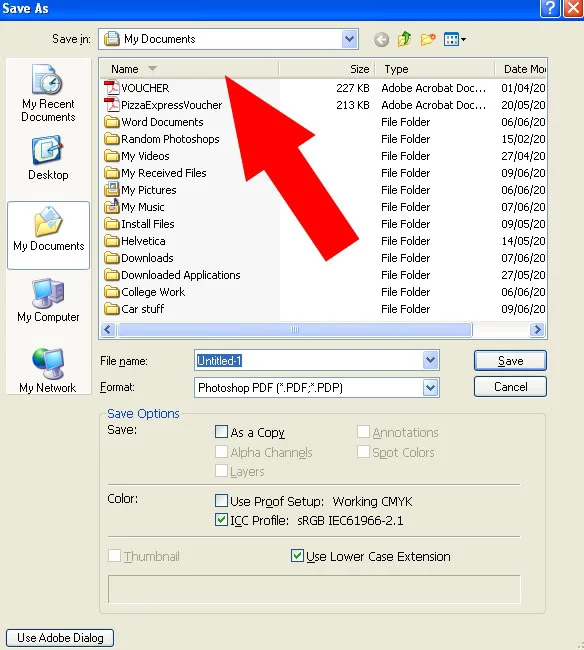Click File Folder type in Car stuff row
This screenshot has height=650, width=584.
tap(405, 309)
